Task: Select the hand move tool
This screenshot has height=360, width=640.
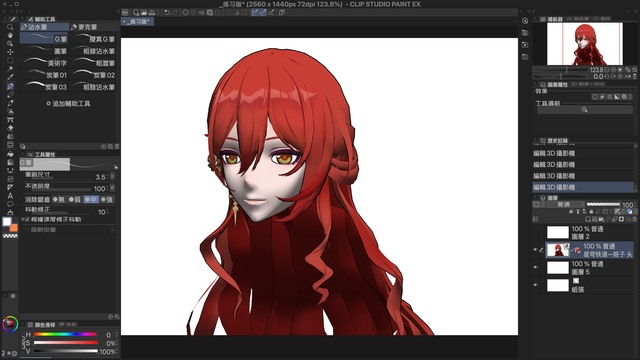Action: pos(10,36)
